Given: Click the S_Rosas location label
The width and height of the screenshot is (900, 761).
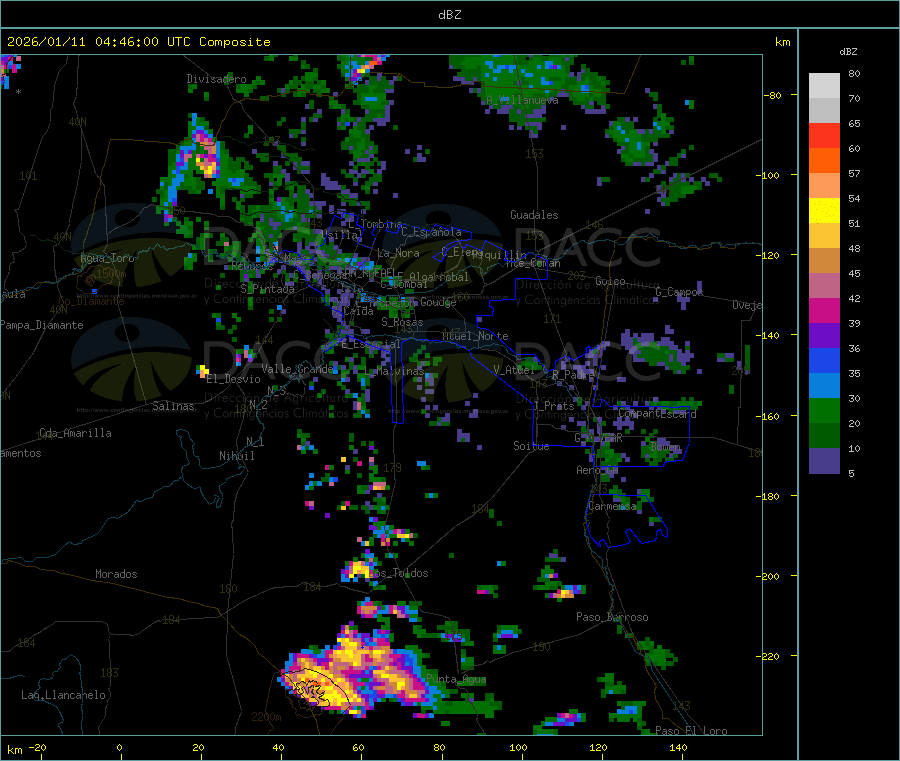Looking at the screenshot, I should tap(402, 322).
